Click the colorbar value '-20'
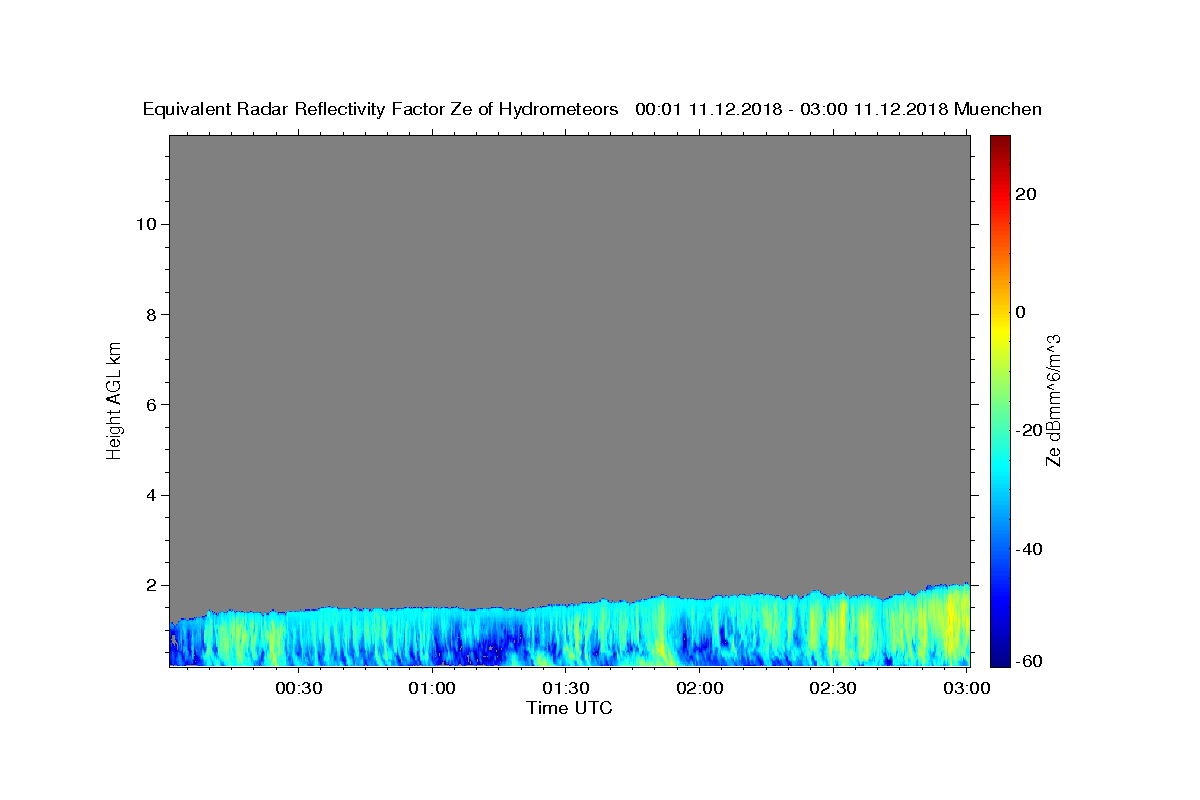Image resolution: width=1200 pixels, height=800 pixels. 1029,430
